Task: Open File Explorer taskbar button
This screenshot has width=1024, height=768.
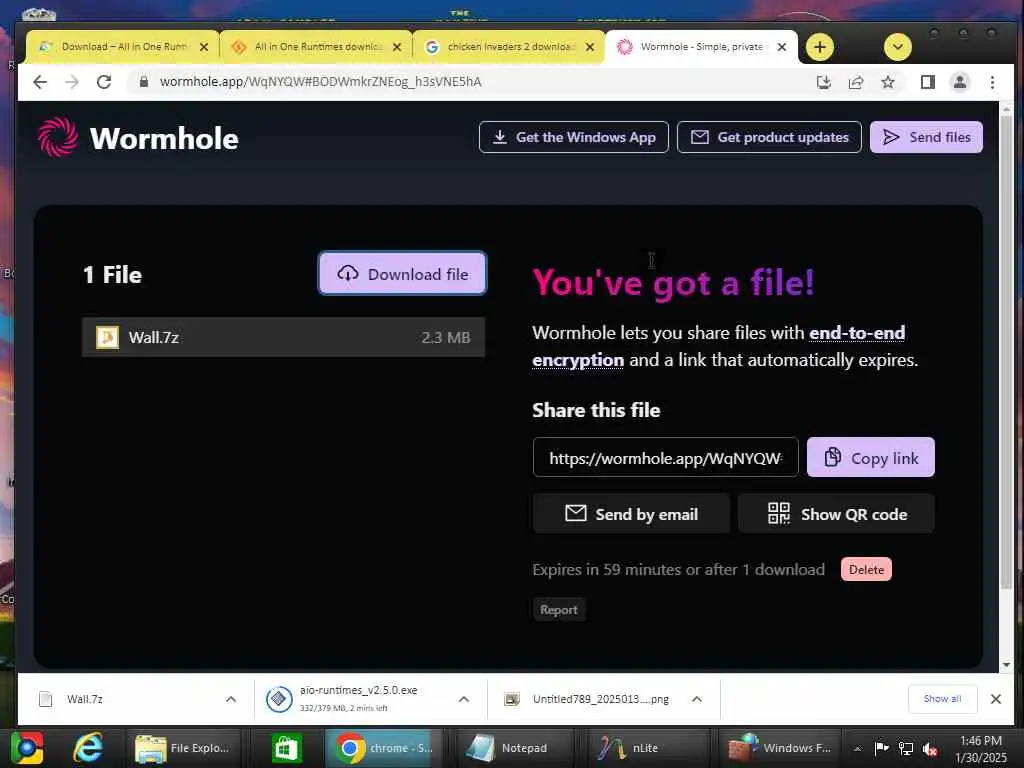Action: point(183,748)
